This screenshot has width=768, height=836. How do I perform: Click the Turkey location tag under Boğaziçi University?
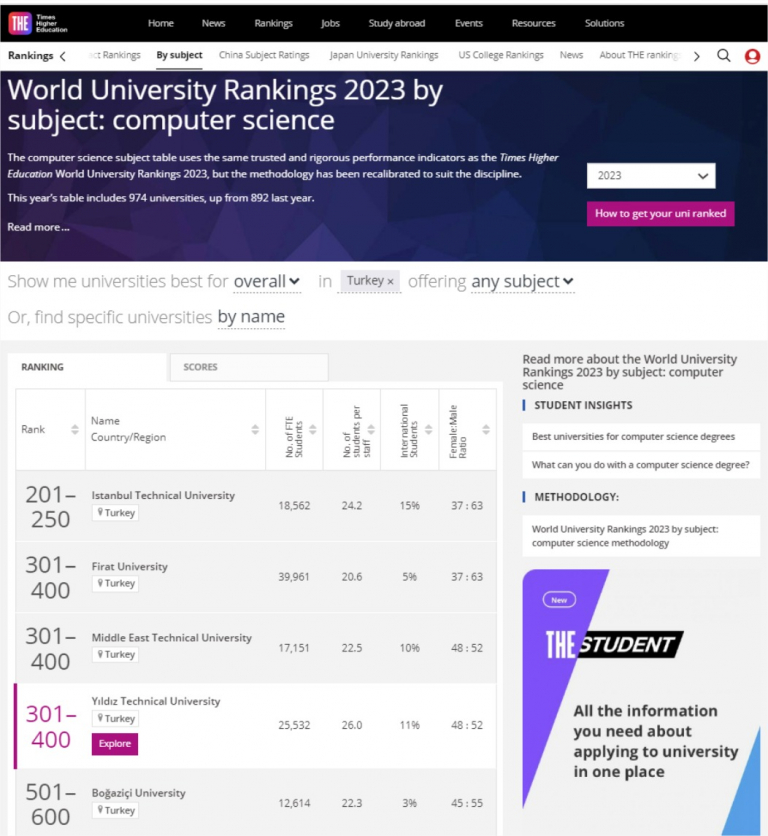click(x=115, y=810)
